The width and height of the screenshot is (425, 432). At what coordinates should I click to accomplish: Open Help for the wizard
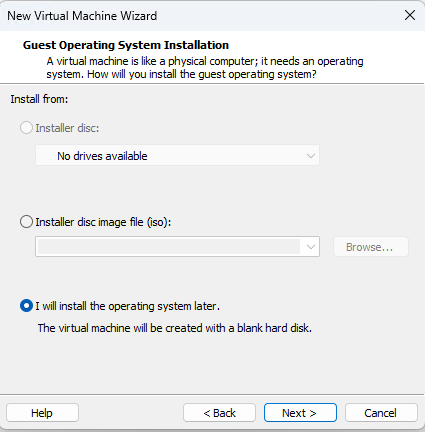pos(42,413)
